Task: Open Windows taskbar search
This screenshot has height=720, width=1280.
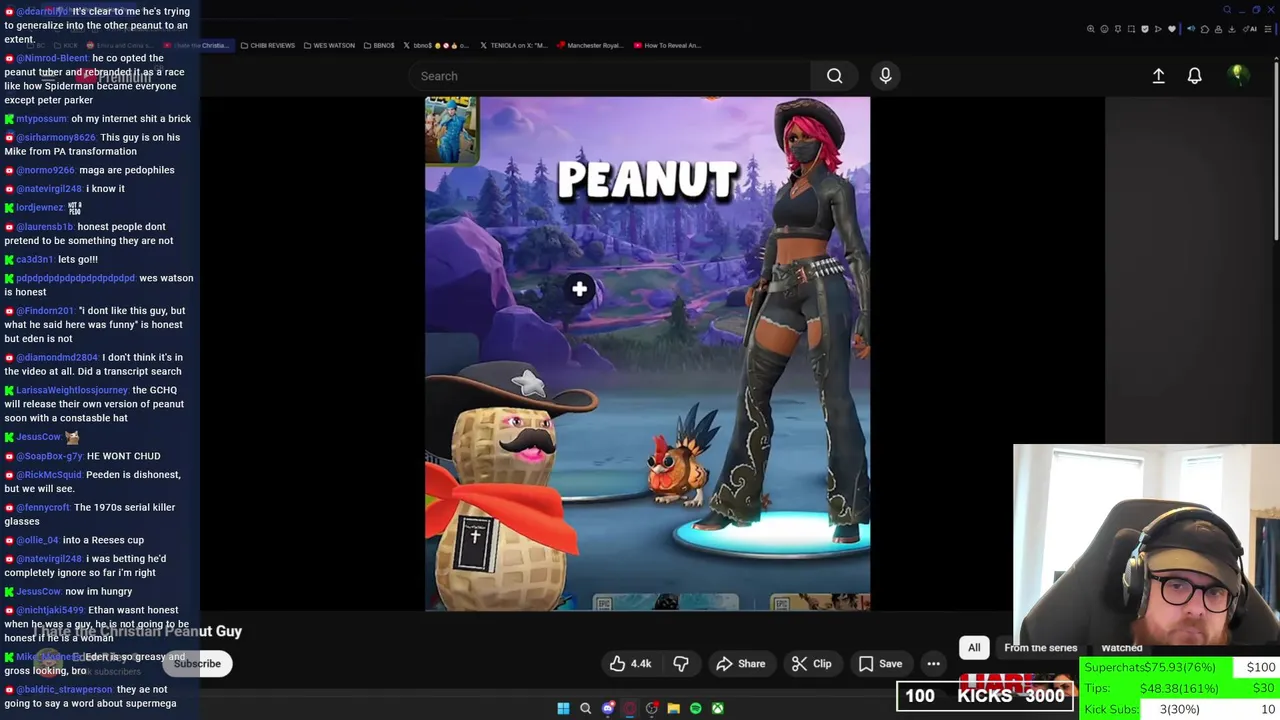Action: coord(586,708)
